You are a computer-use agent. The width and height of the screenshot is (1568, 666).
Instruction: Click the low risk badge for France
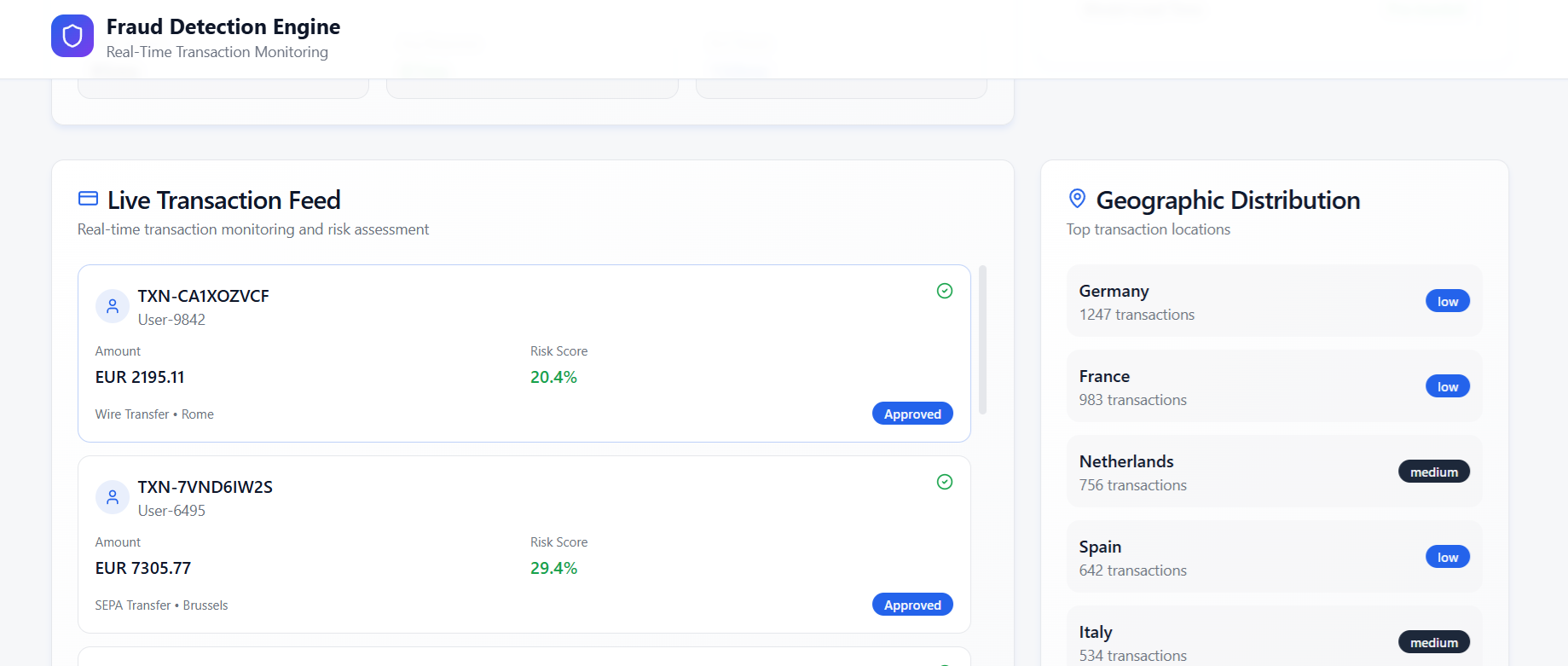click(x=1447, y=386)
